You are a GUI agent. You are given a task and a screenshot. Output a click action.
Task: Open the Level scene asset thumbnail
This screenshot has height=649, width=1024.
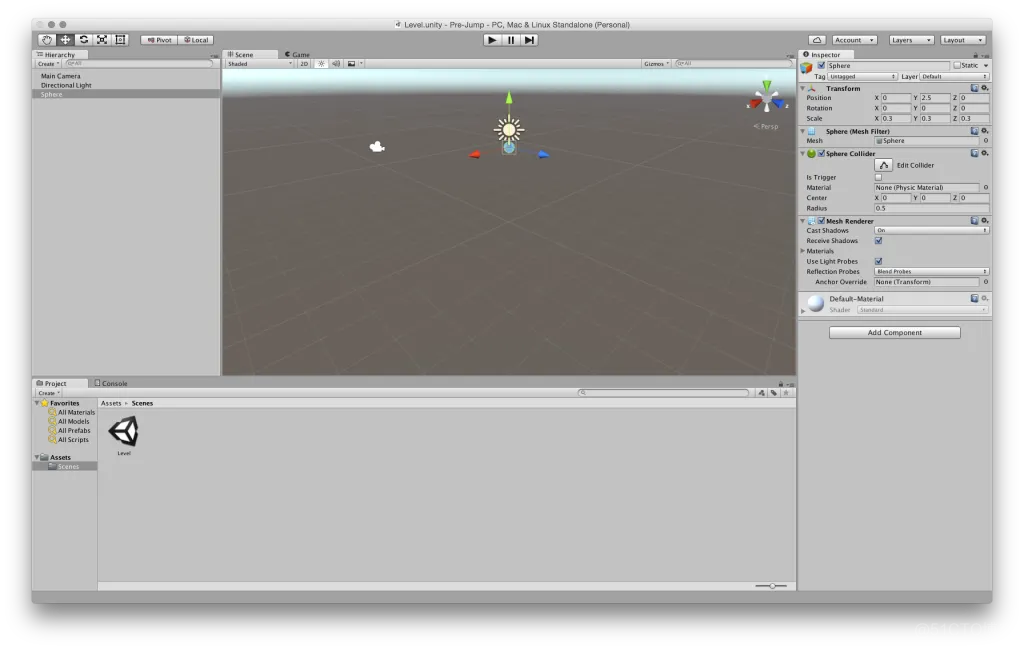coord(123,432)
